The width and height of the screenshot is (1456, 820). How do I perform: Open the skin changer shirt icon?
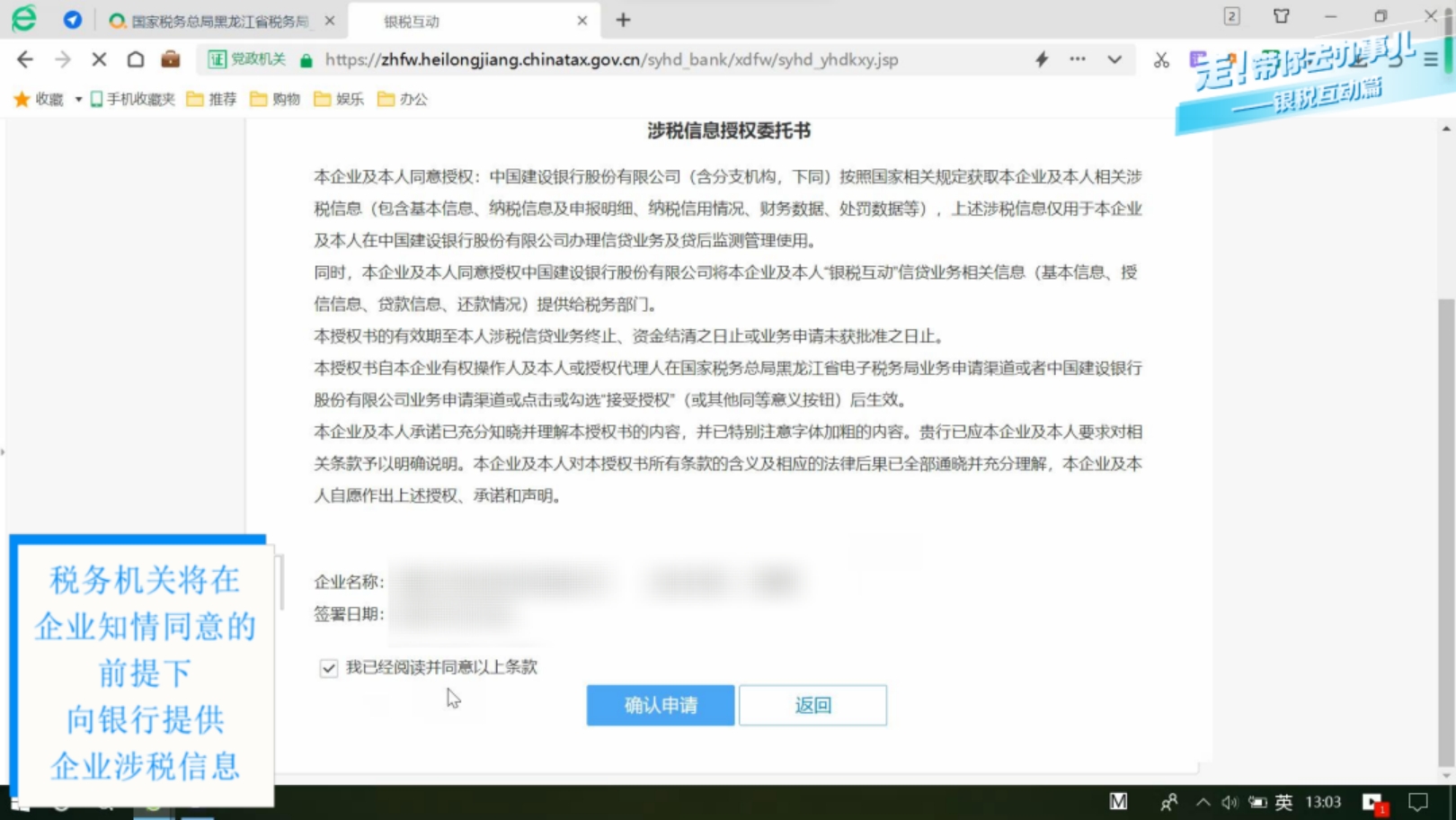1282,16
